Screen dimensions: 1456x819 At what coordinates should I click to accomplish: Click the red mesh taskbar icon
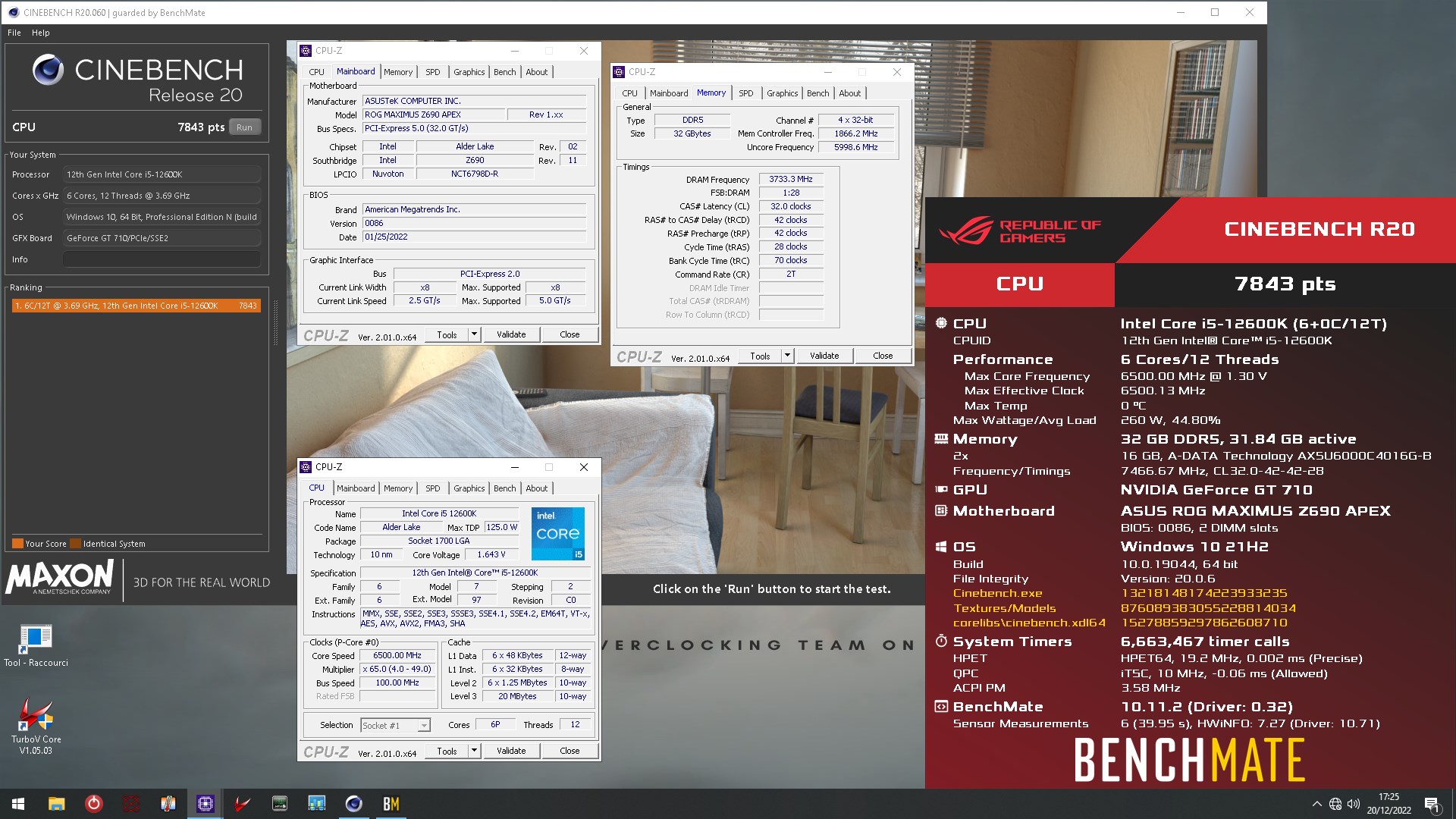tap(130, 804)
